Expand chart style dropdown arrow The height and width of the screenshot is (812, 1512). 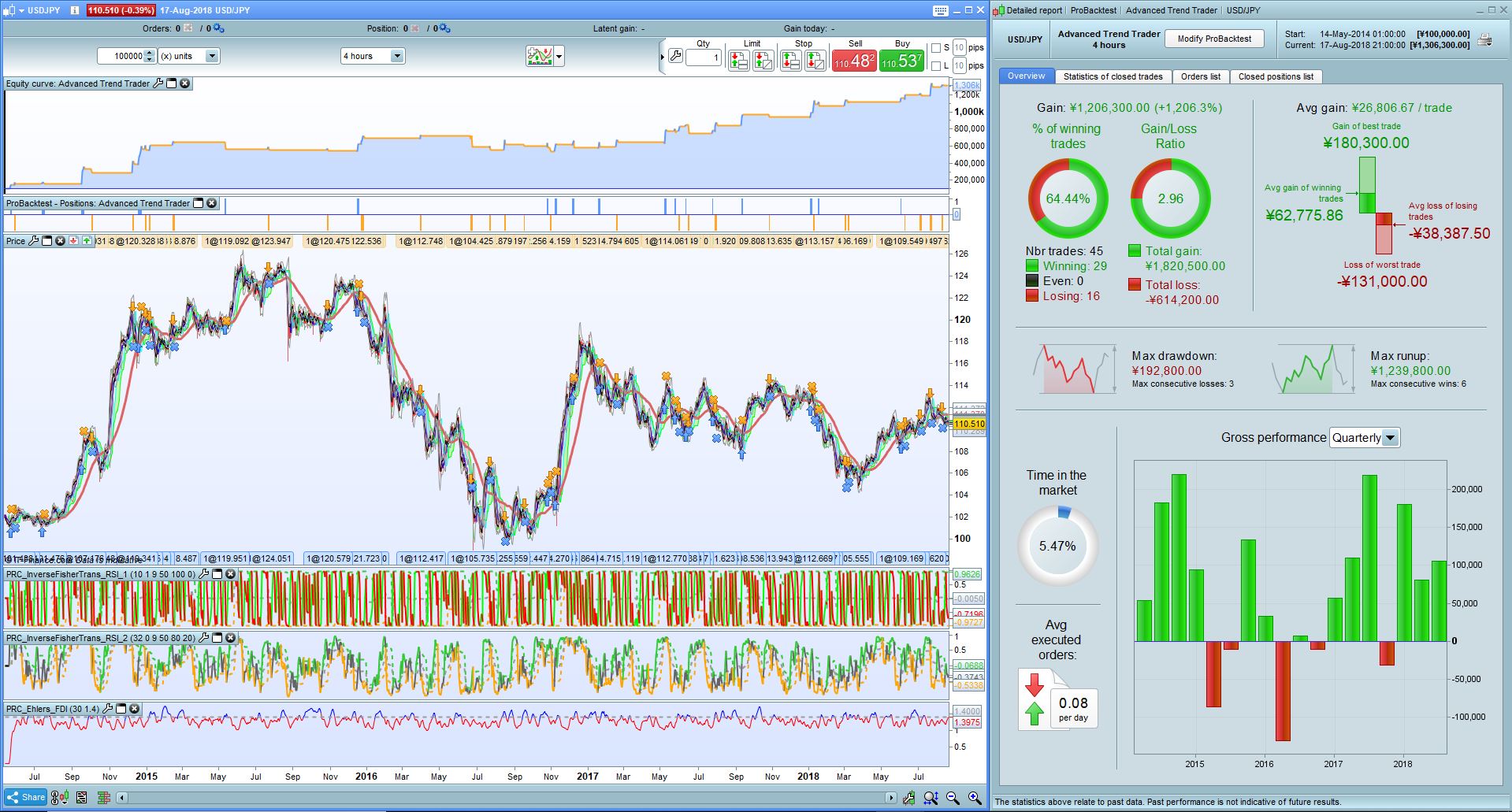tap(559, 56)
